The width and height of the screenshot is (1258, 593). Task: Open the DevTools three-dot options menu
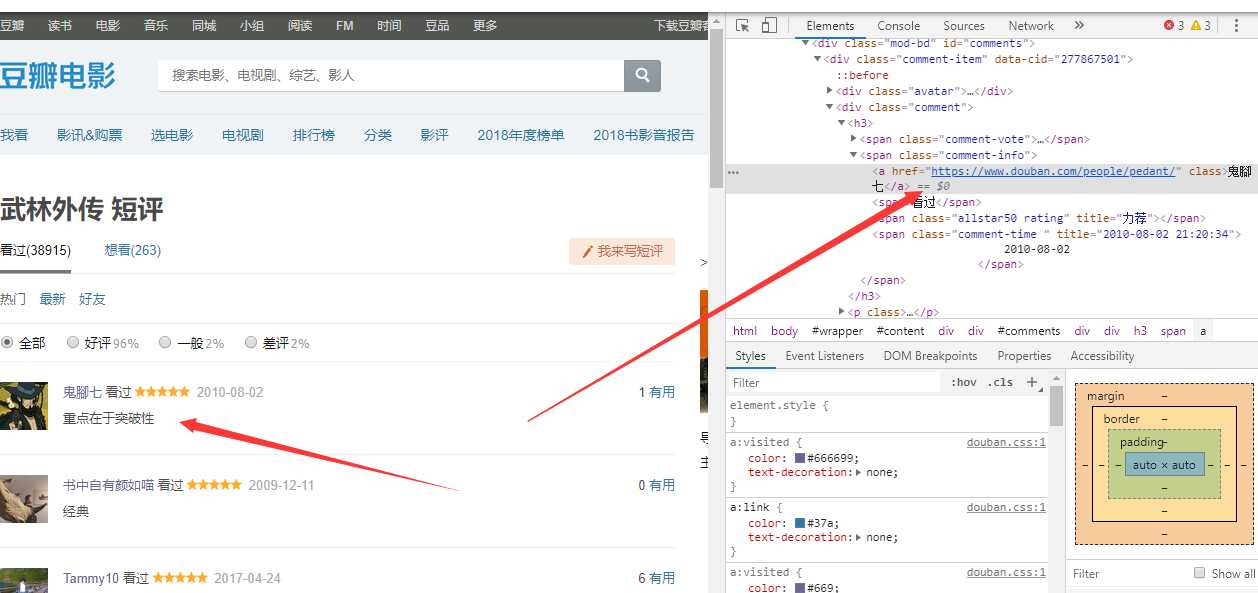(1239, 25)
